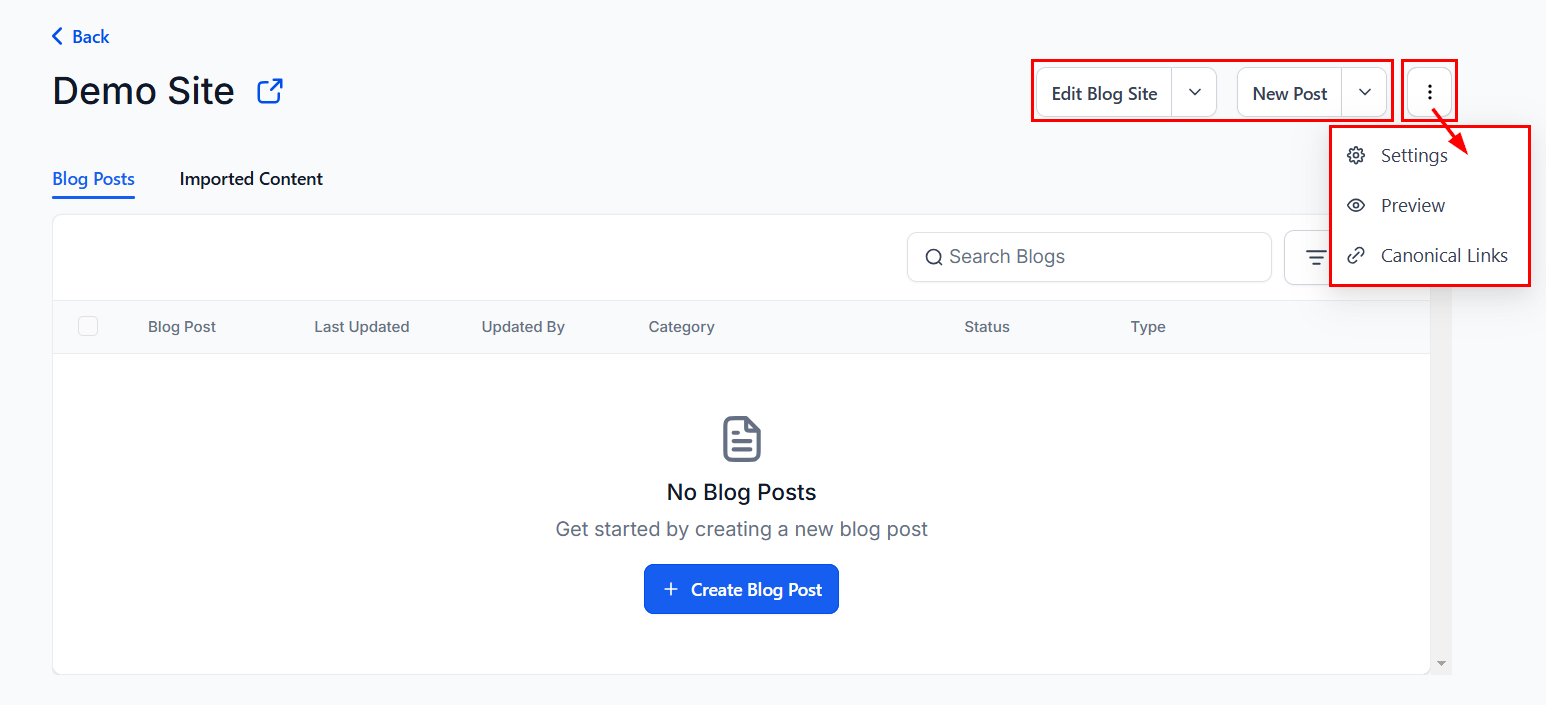Screen dimensions: 1546x705
Task: Choose Settings from the options menu
Action: coord(1430,155)
